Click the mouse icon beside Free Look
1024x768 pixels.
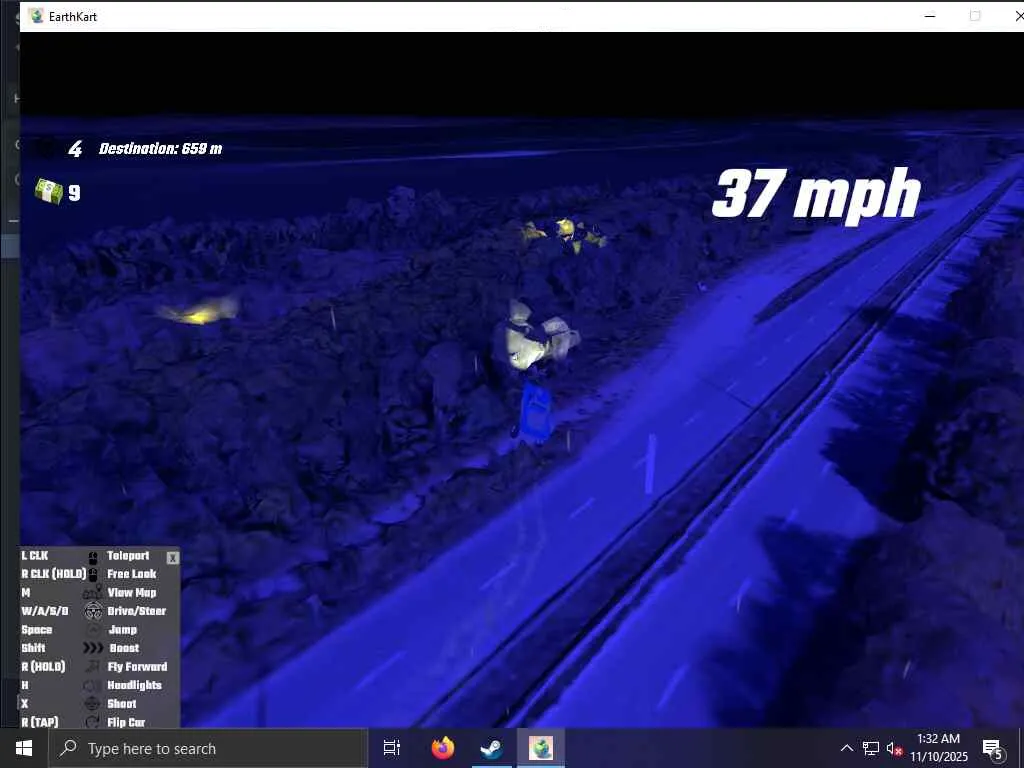[x=93, y=575]
